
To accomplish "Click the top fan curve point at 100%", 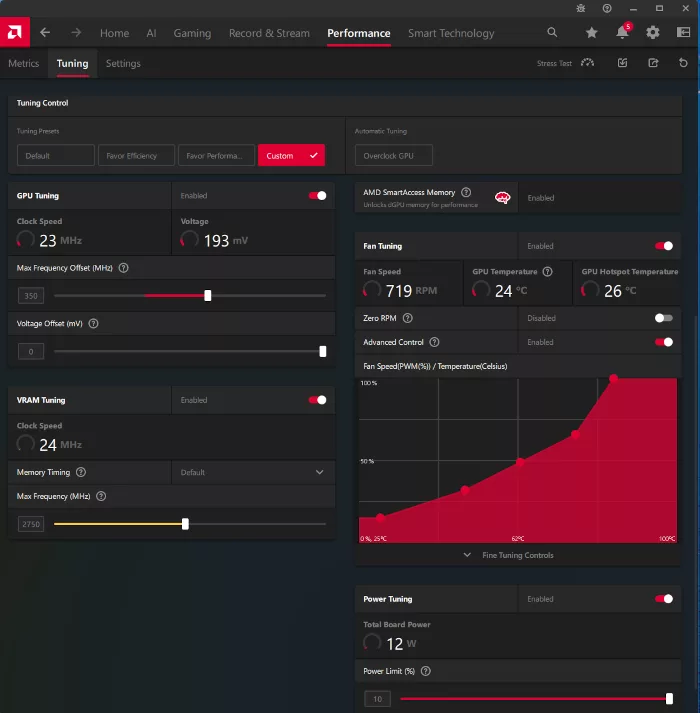I will point(613,378).
